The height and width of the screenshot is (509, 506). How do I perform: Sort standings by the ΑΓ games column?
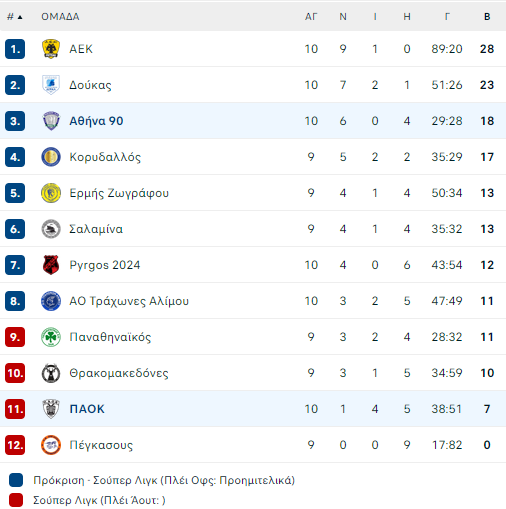tap(311, 17)
